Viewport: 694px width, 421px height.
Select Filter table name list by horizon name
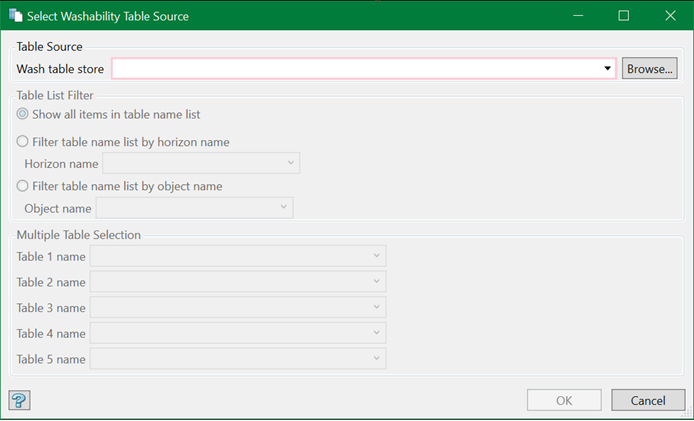coord(23,142)
